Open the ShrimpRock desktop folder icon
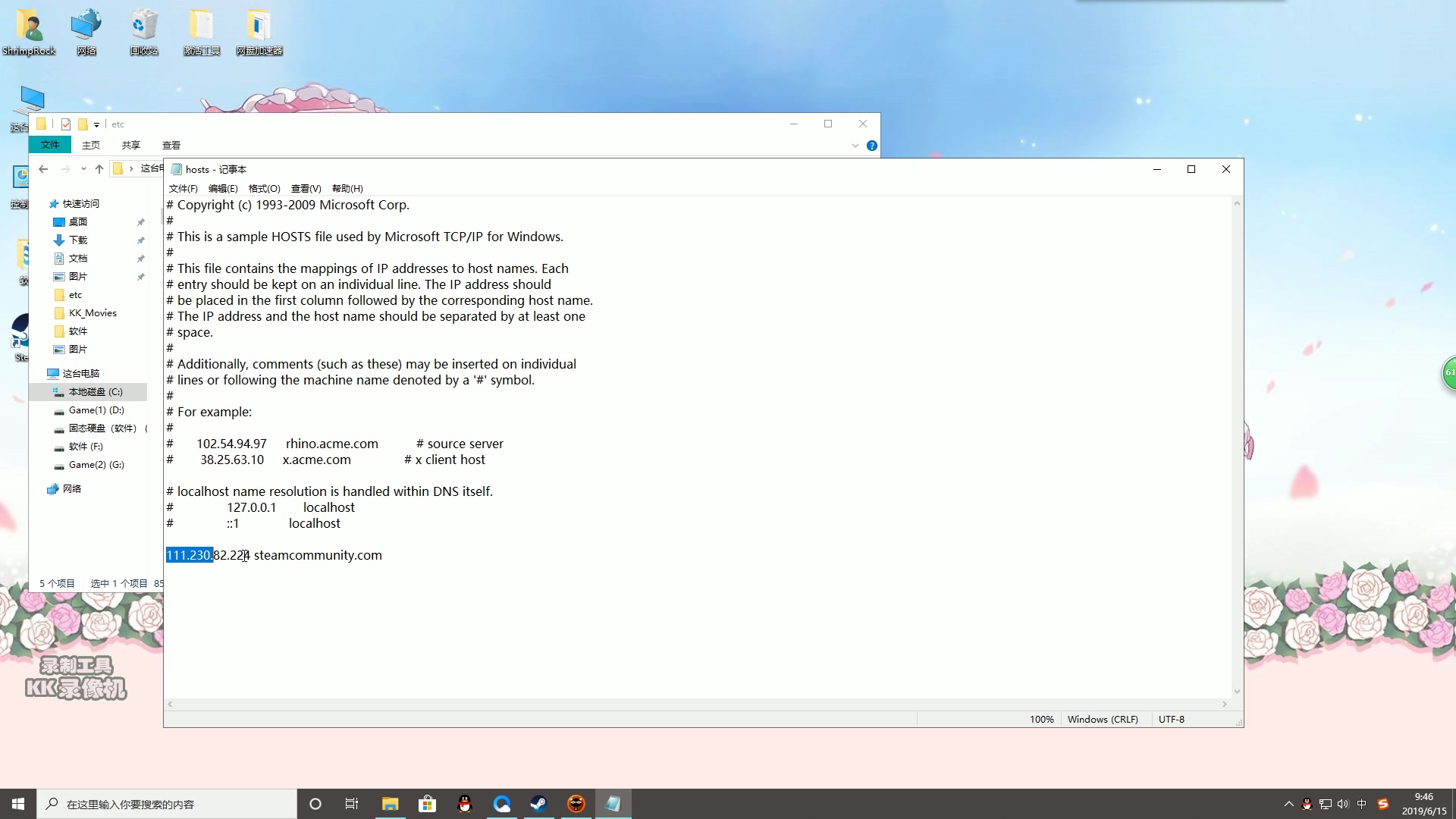Image resolution: width=1456 pixels, height=819 pixels. pos(29,32)
